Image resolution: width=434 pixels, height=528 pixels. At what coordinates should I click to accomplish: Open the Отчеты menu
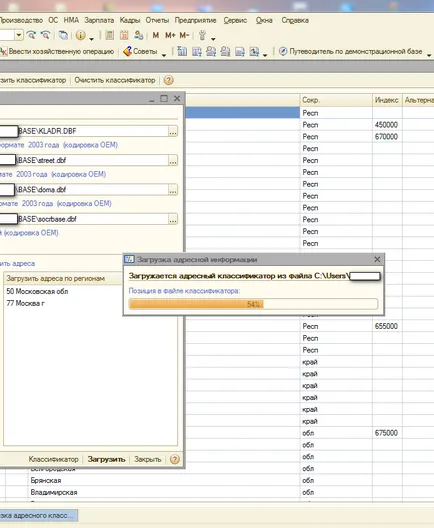(157, 20)
